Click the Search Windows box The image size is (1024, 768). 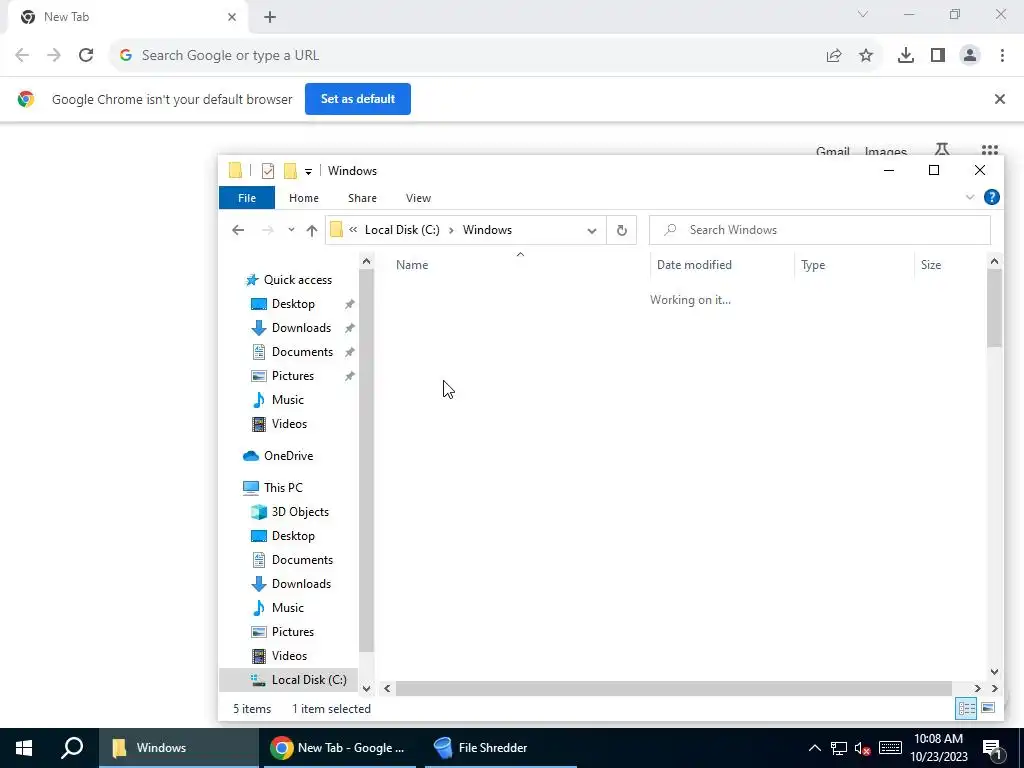coord(820,230)
